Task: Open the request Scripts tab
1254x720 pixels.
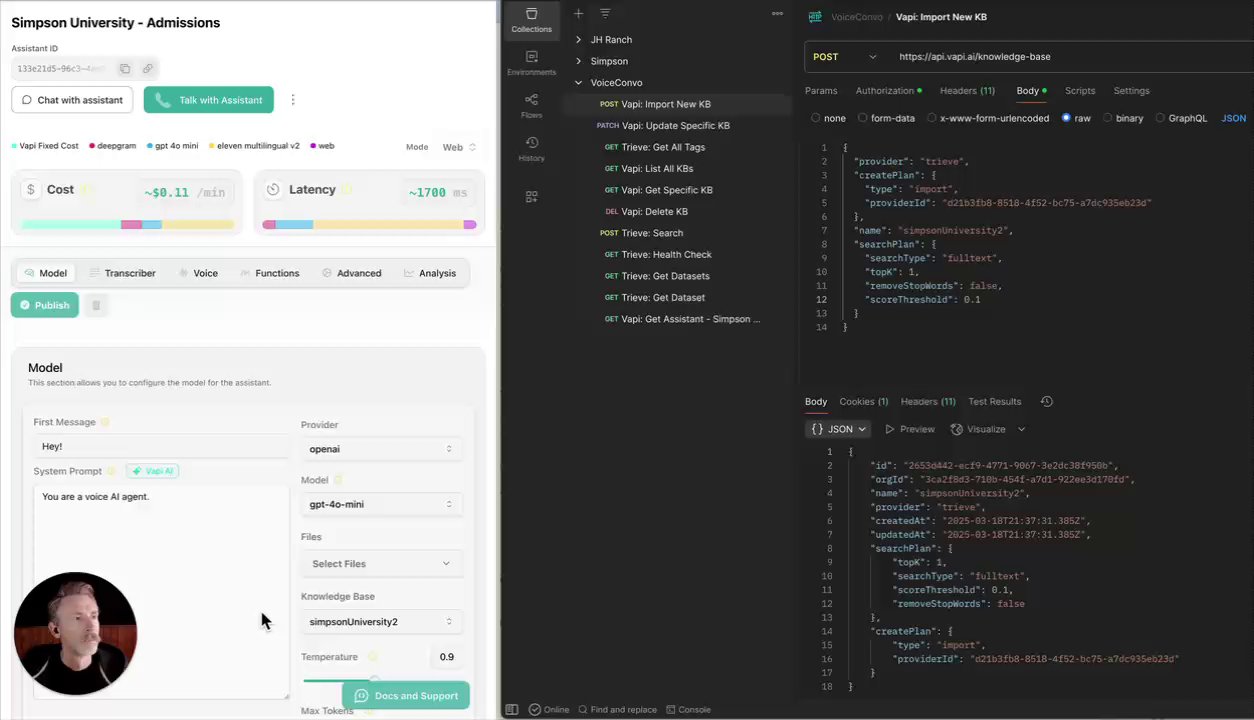Action: (1080, 91)
